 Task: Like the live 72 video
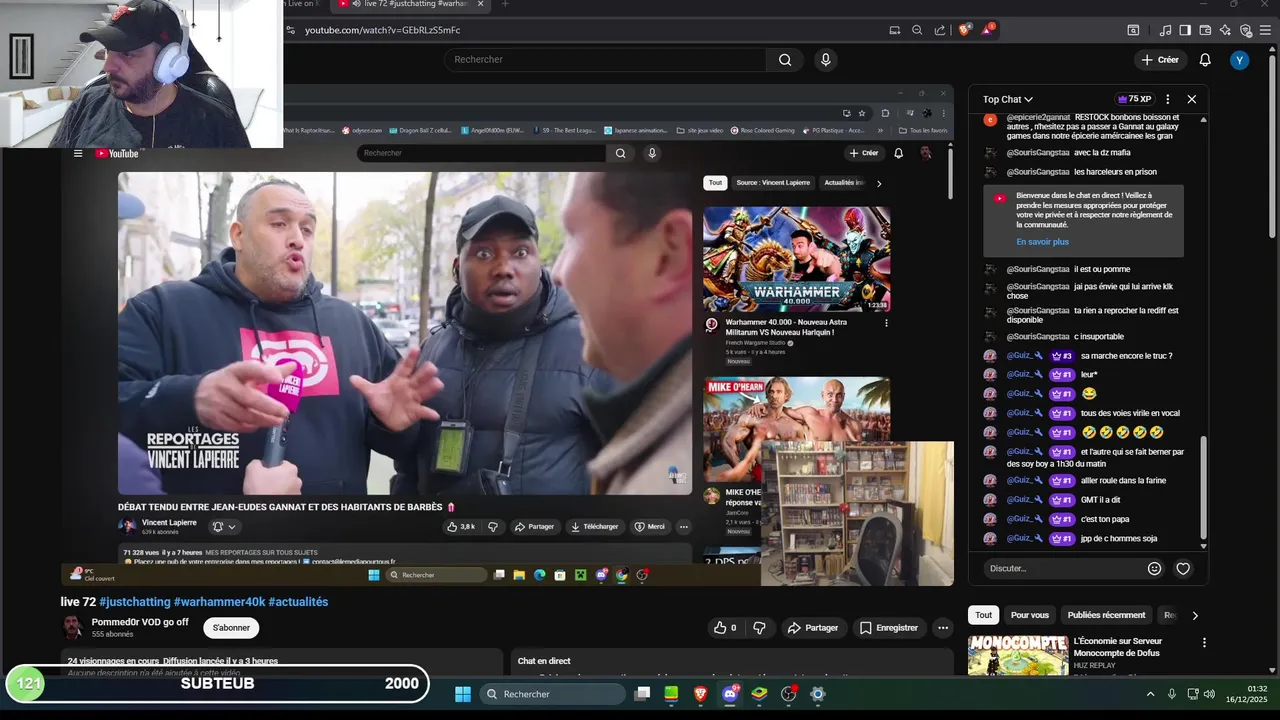pyautogui.click(x=725, y=628)
